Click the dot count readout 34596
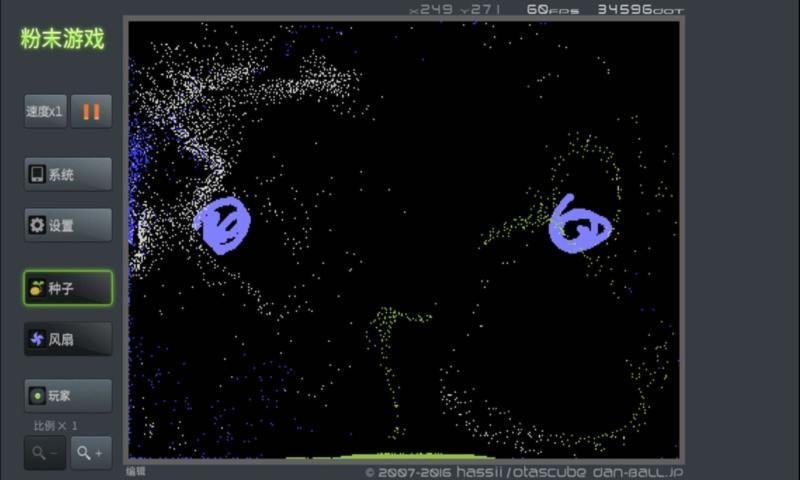The height and width of the screenshot is (480, 800). [x=640, y=9]
